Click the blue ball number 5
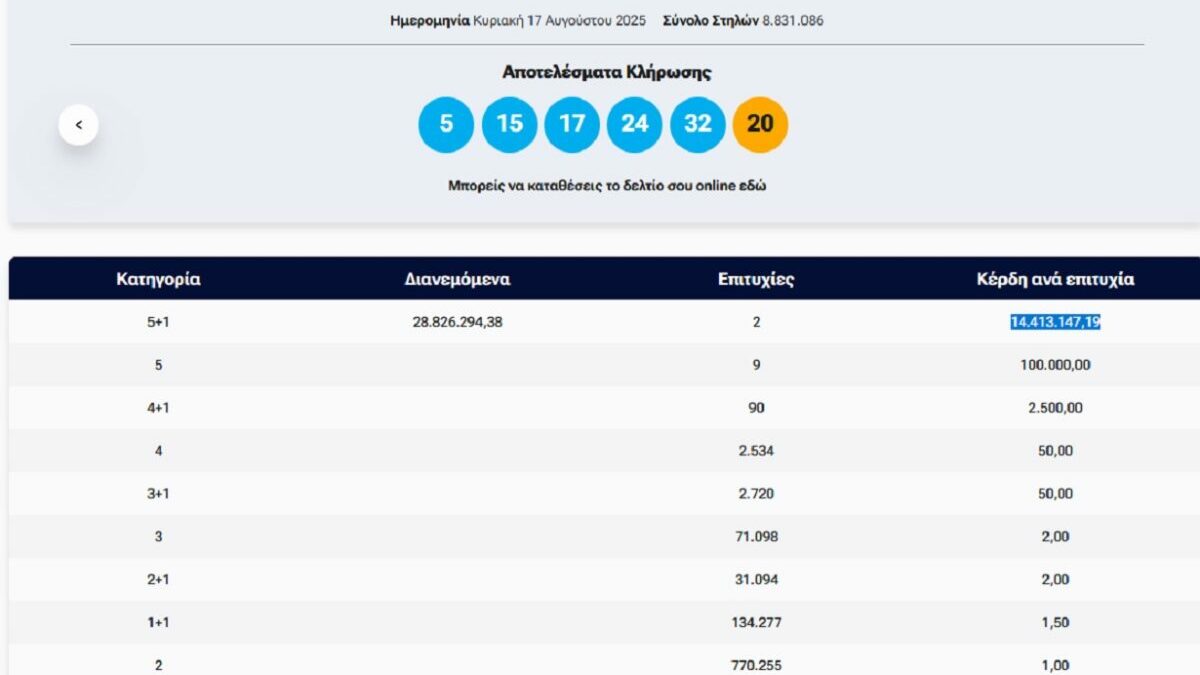The height and width of the screenshot is (675, 1200). coord(446,125)
